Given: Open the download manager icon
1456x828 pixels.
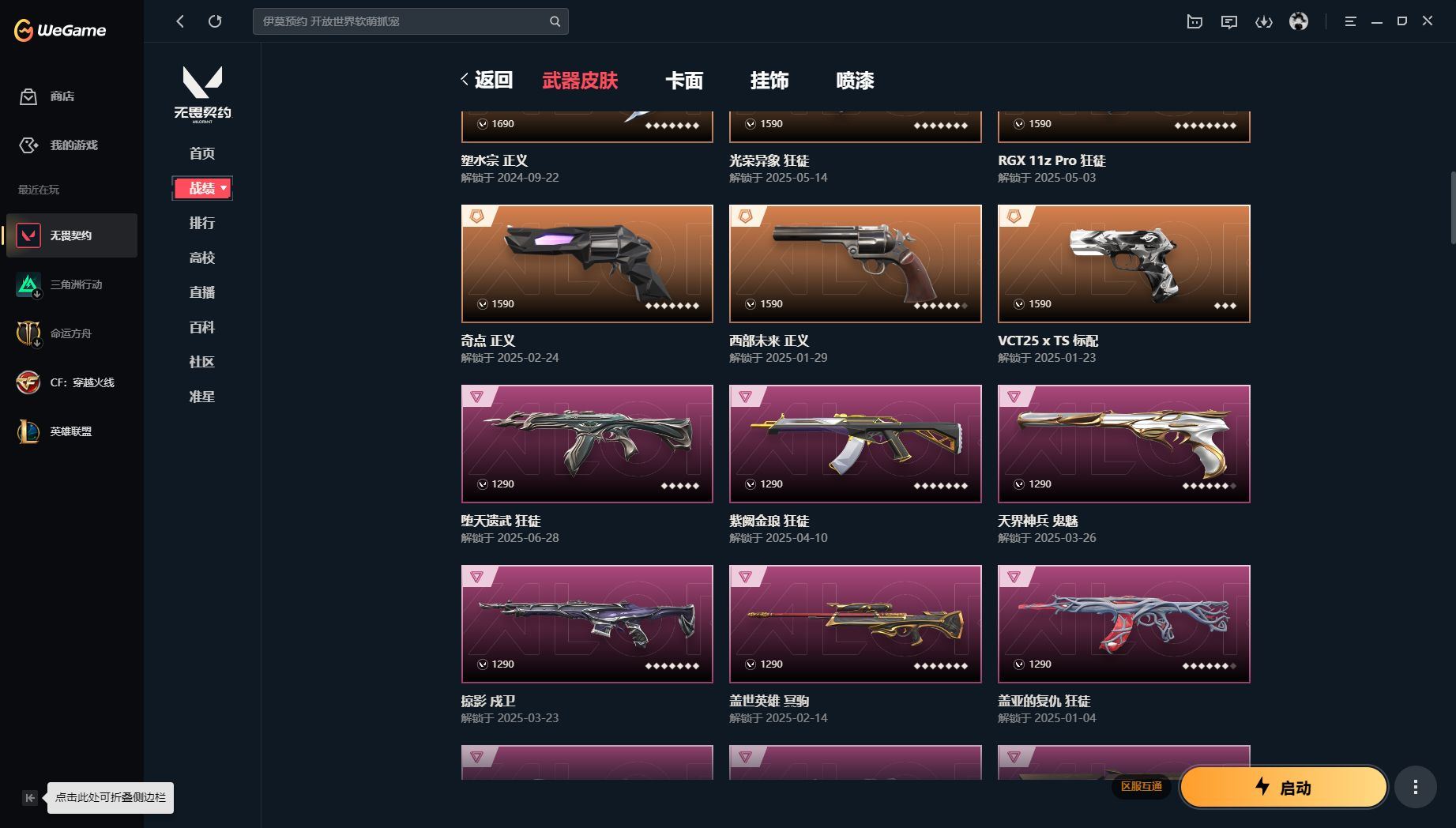Looking at the screenshot, I should click(x=1263, y=21).
